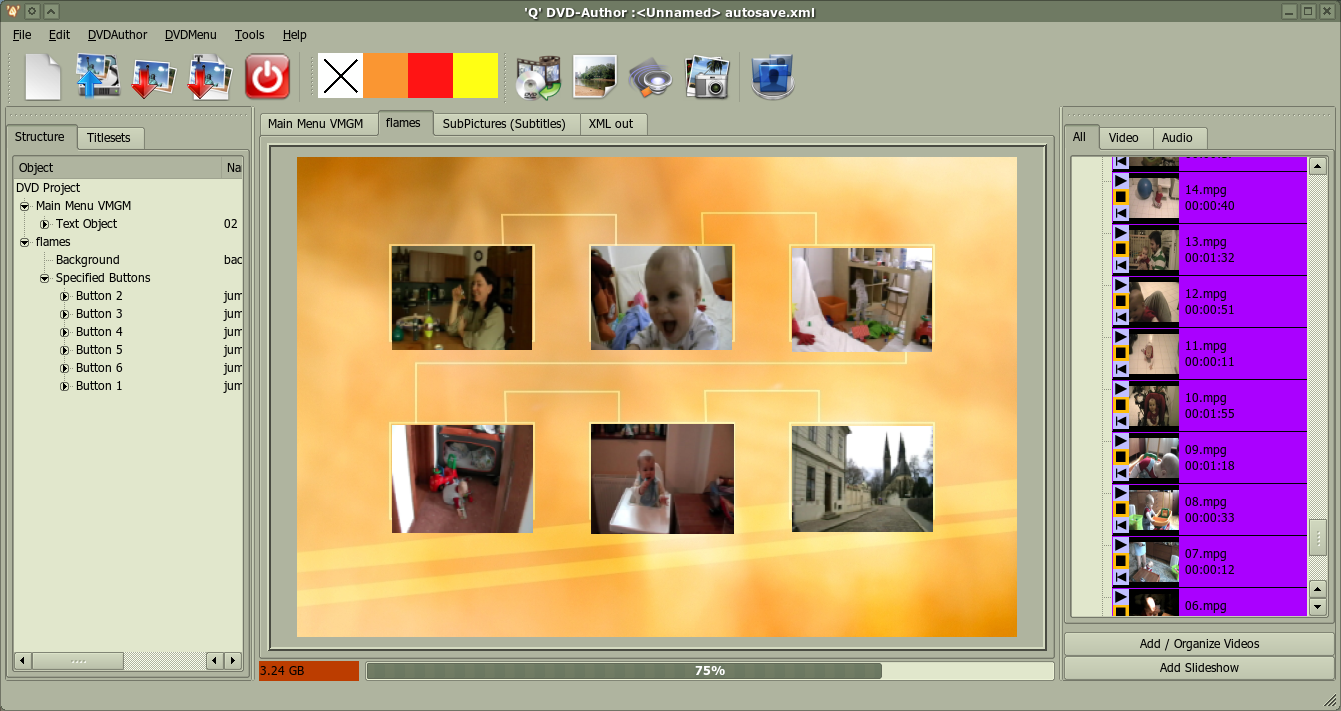Click the speaker sound icon in toolbar
Image resolution: width=1341 pixels, height=711 pixels.
[x=650, y=77]
